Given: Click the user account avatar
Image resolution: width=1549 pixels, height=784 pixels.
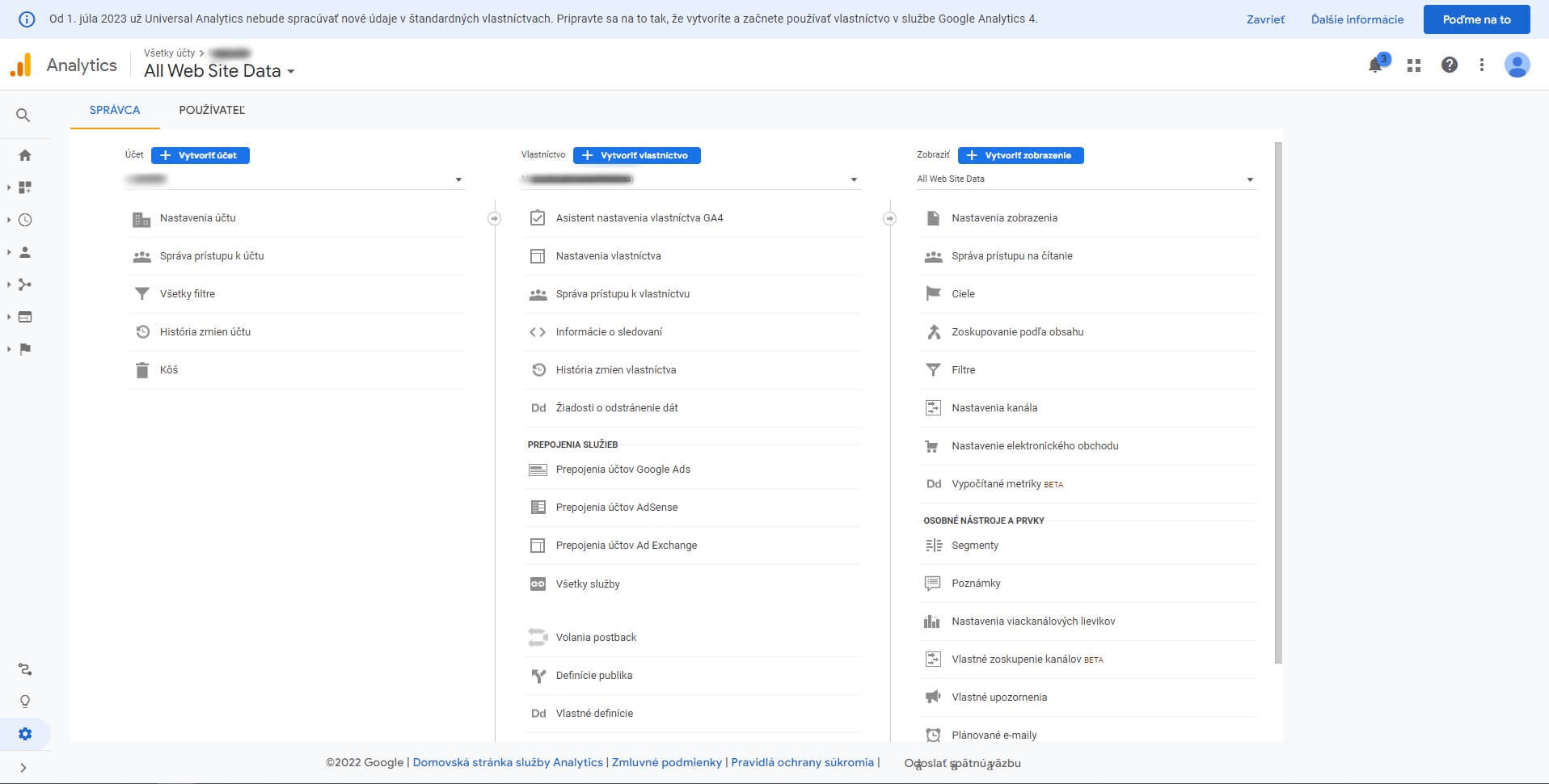Looking at the screenshot, I should point(1517,65).
